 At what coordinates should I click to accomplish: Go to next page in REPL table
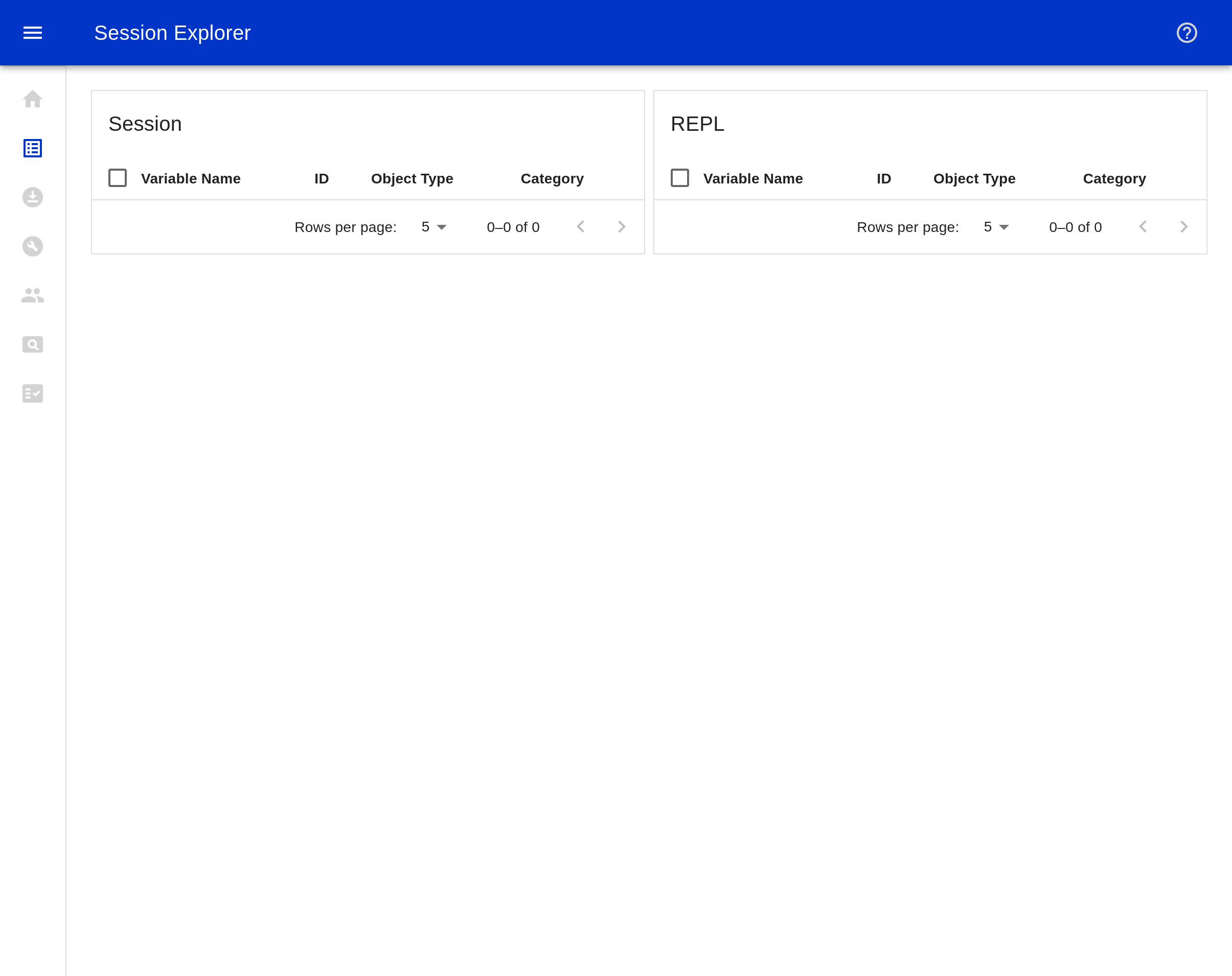pos(1184,227)
